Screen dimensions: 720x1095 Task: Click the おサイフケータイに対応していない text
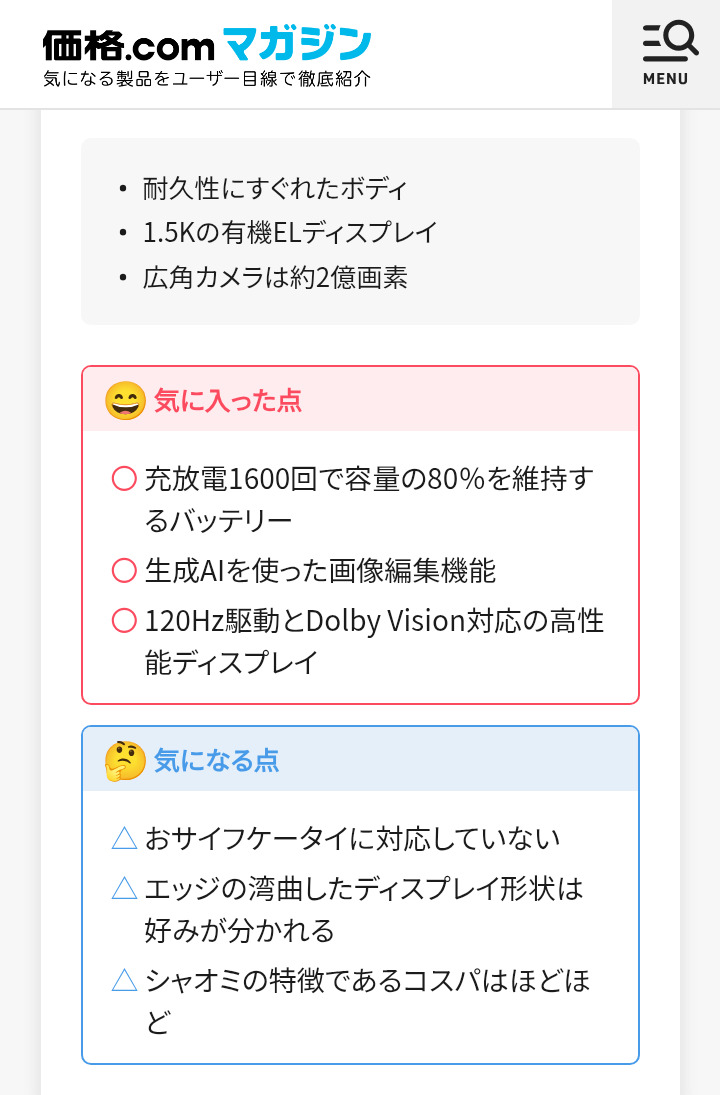point(352,838)
